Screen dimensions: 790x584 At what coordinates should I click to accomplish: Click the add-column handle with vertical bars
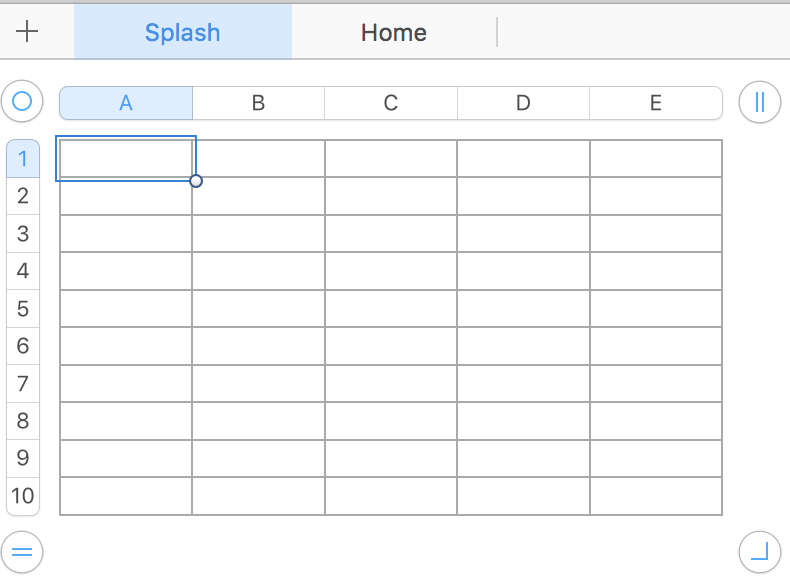pos(759,102)
